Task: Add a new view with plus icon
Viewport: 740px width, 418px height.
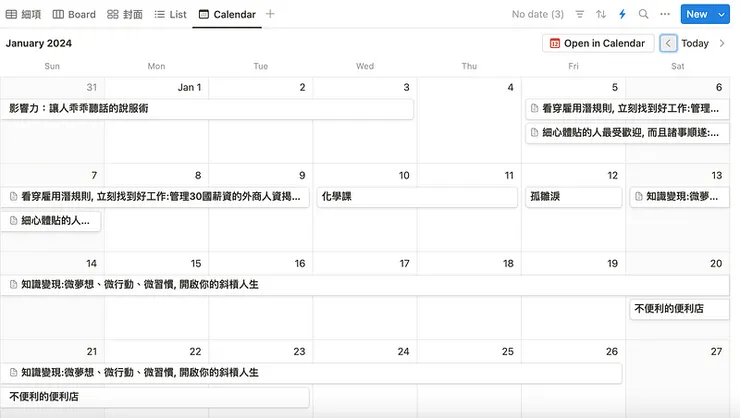Action: [x=270, y=14]
